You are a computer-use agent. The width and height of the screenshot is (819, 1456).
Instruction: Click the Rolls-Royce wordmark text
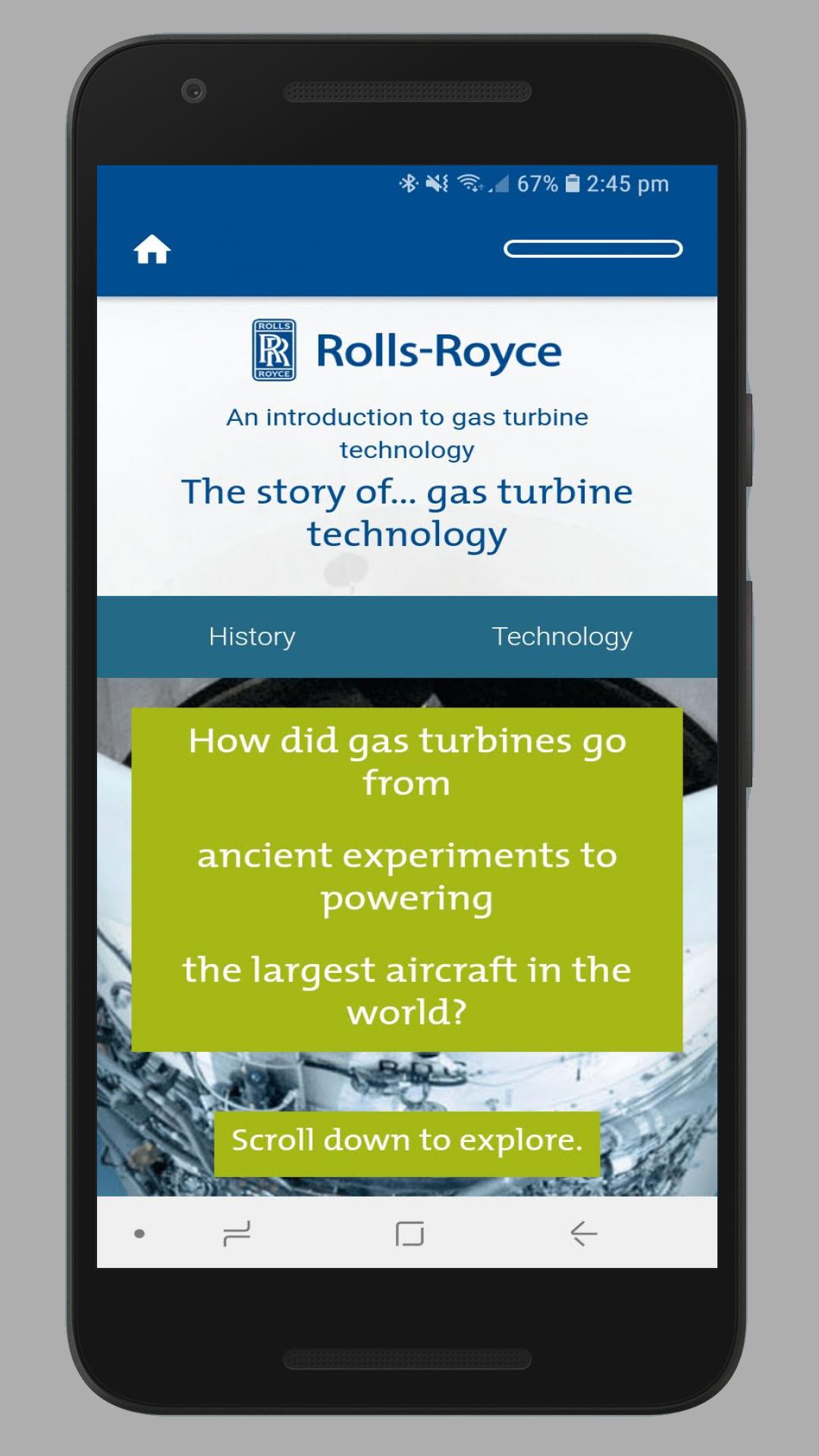point(439,351)
